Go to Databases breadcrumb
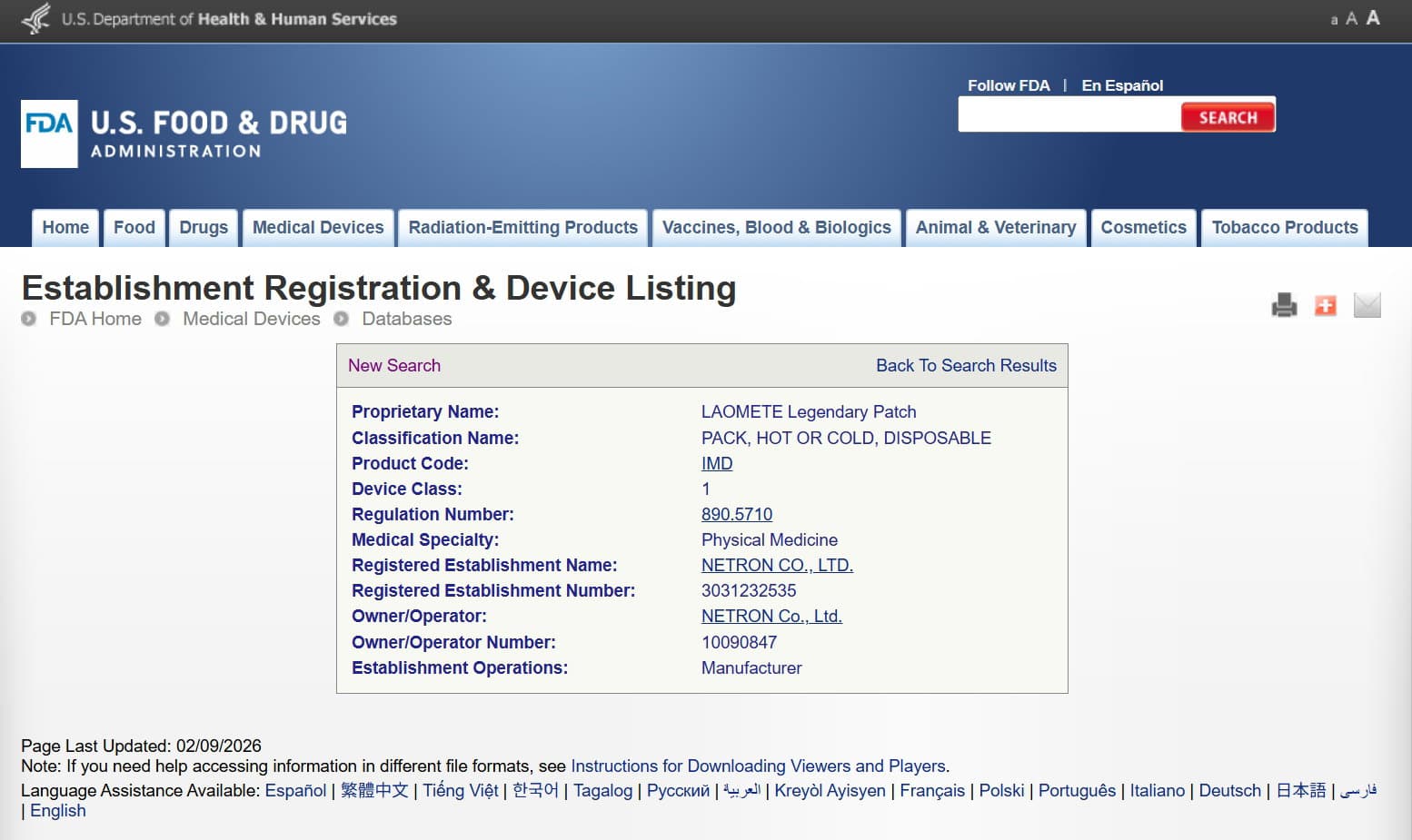This screenshot has height=840, width=1412. [407, 319]
